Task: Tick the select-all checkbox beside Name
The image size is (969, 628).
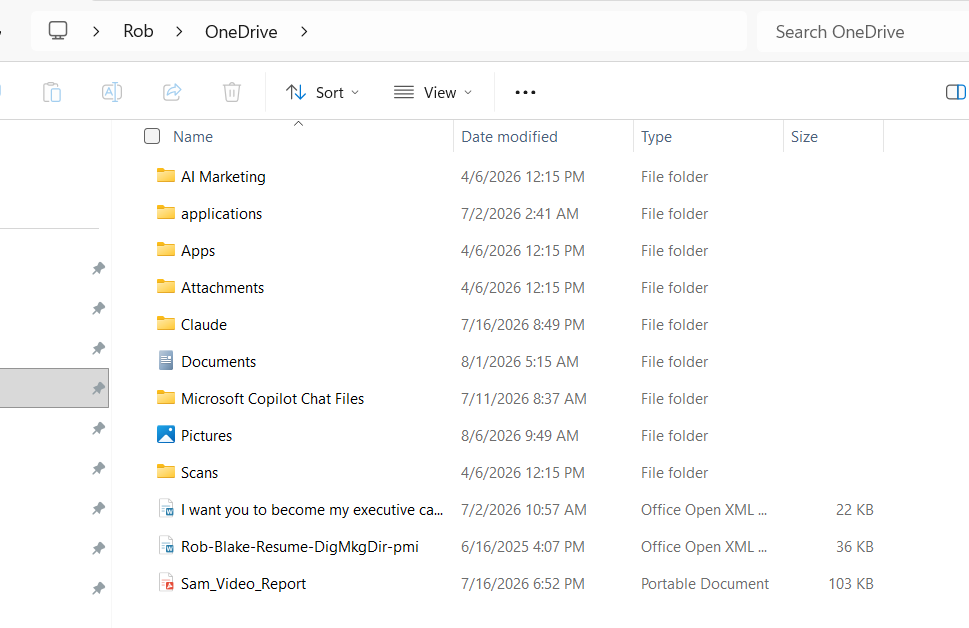Action: (152, 136)
